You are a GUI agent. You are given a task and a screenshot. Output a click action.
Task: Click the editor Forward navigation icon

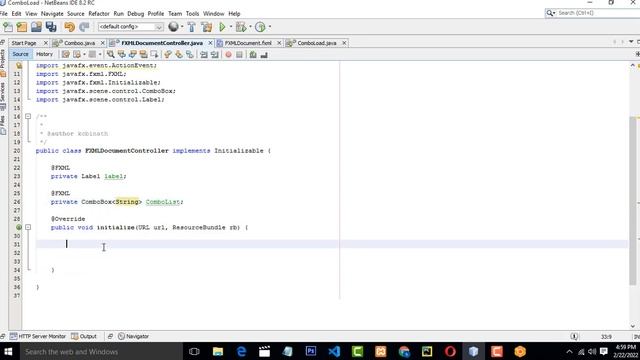(92, 55)
